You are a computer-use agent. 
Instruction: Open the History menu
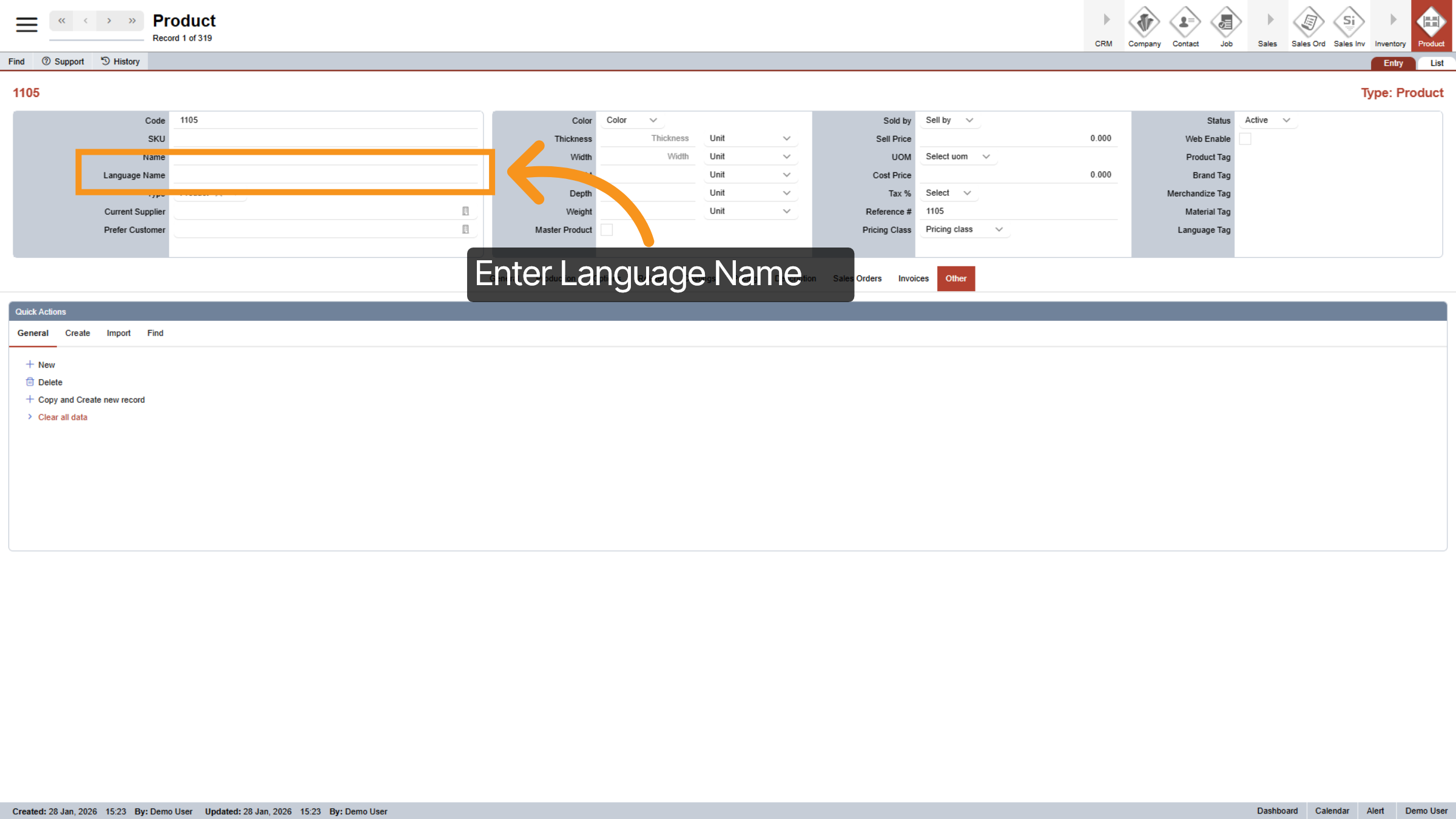coord(120,61)
